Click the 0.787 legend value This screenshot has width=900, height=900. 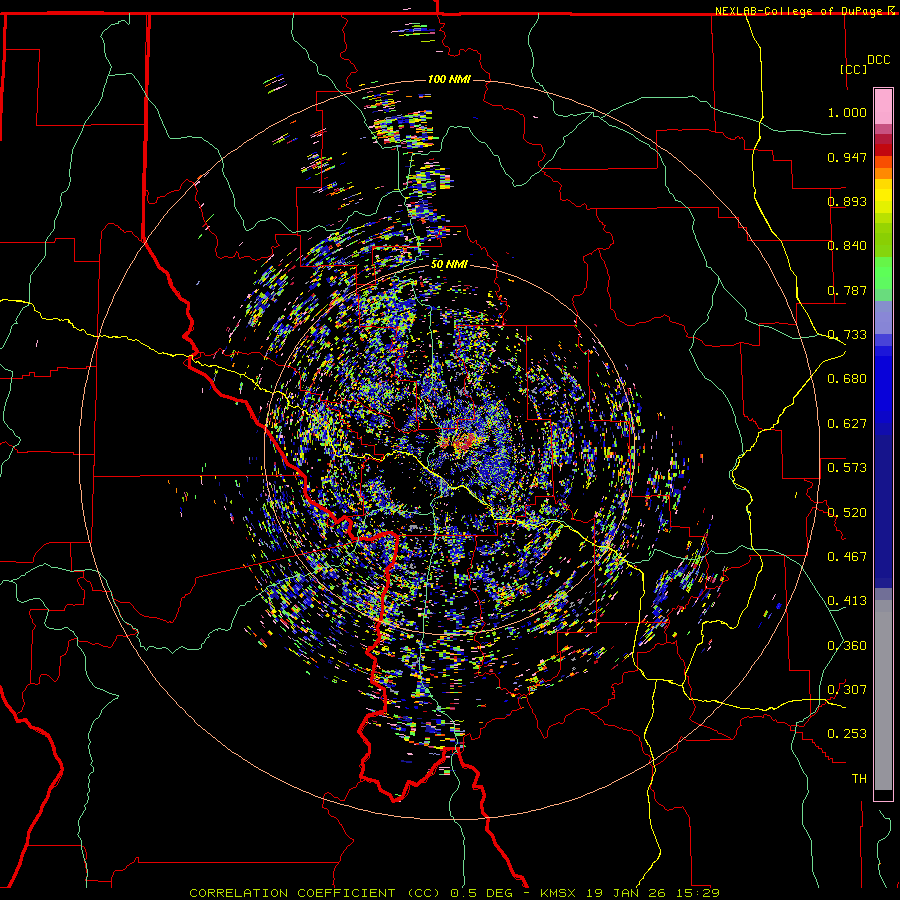click(847, 290)
